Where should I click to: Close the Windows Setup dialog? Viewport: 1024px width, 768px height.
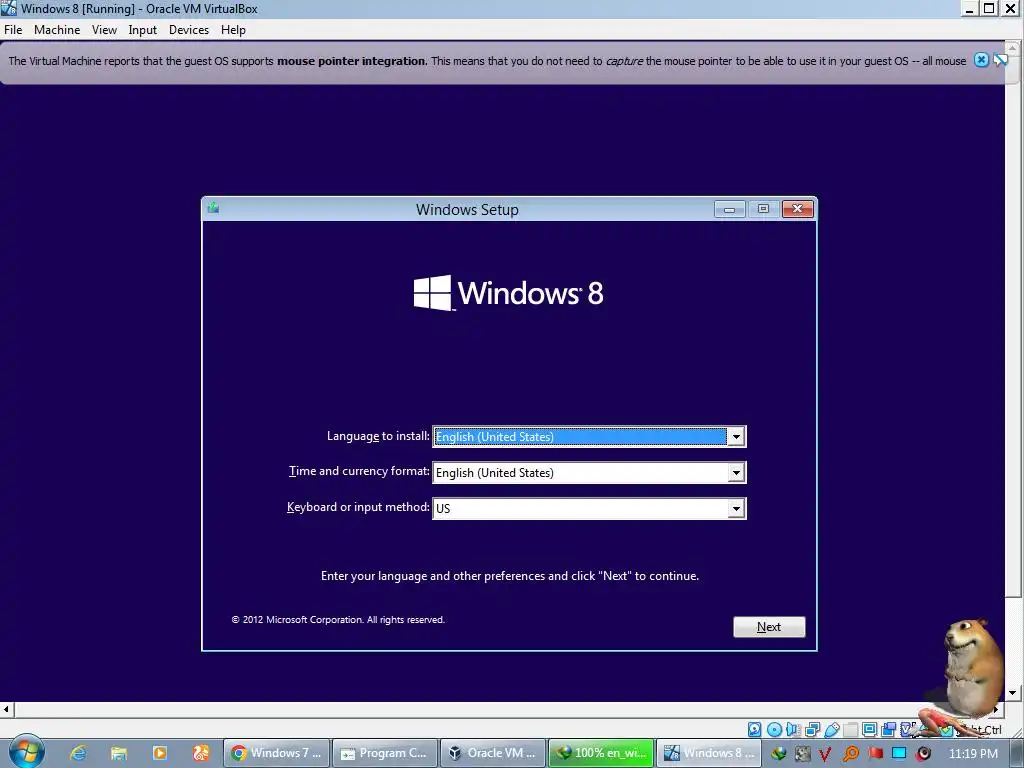tap(797, 209)
